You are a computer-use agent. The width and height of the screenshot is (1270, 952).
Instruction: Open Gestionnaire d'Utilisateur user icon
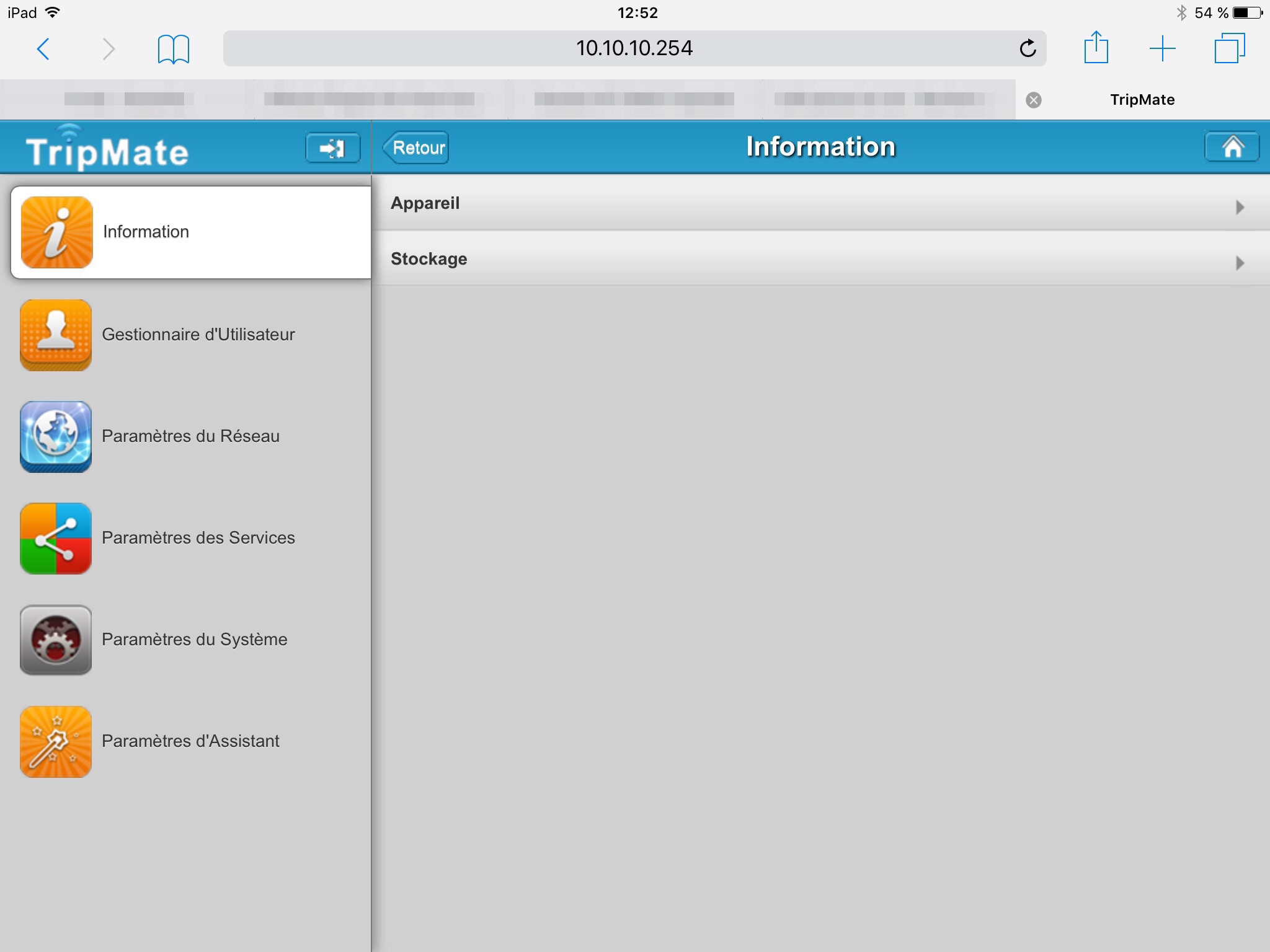click(56, 335)
